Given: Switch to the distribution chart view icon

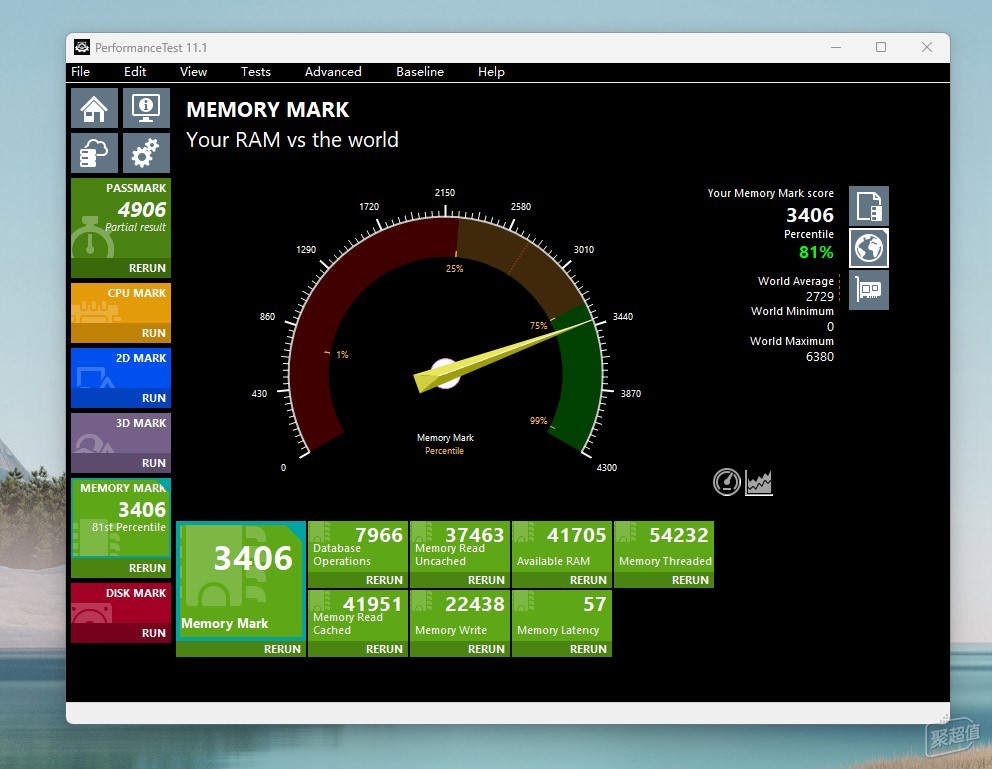Looking at the screenshot, I should point(759,483).
